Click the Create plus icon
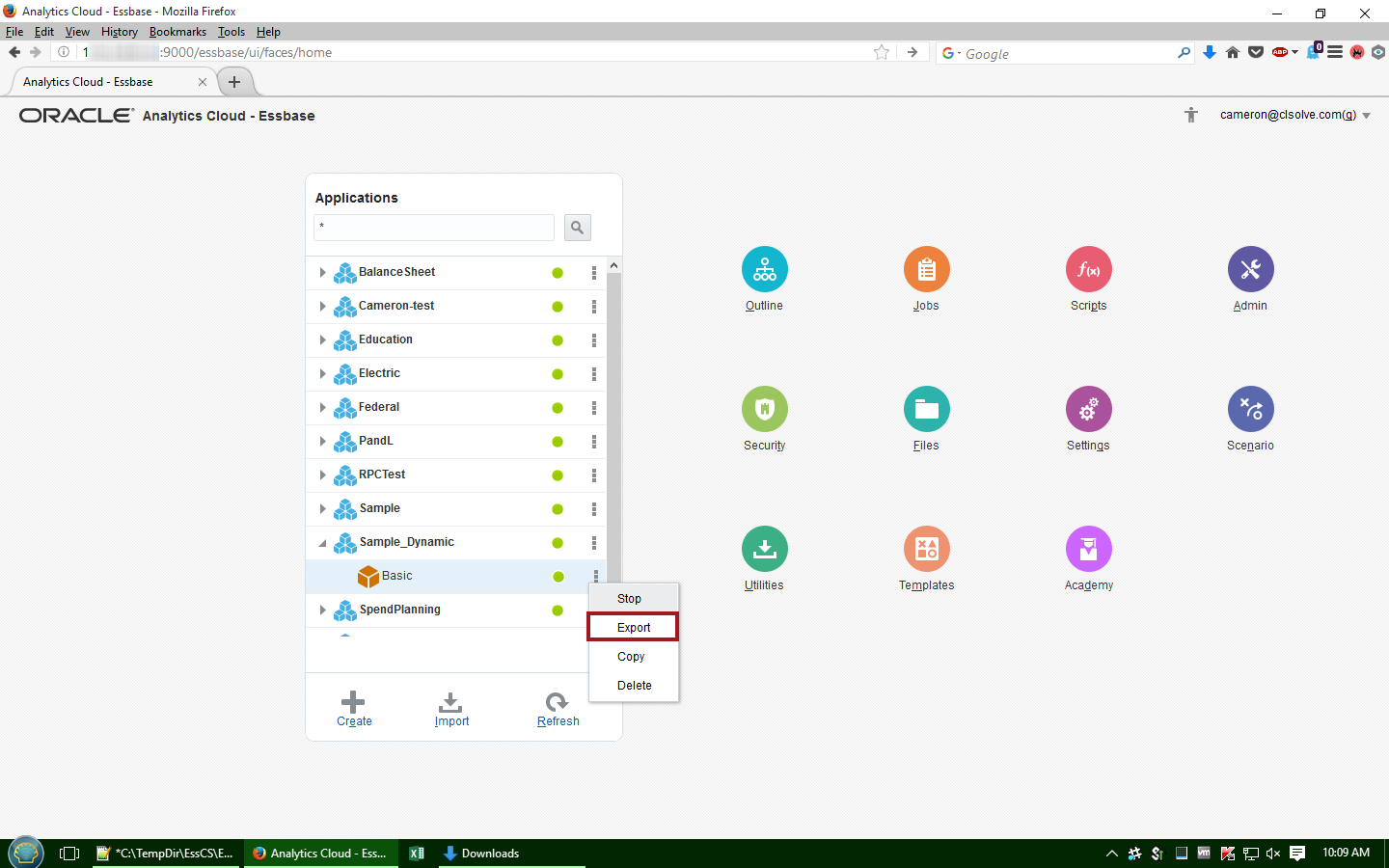This screenshot has height=868, width=1389. [x=354, y=702]
